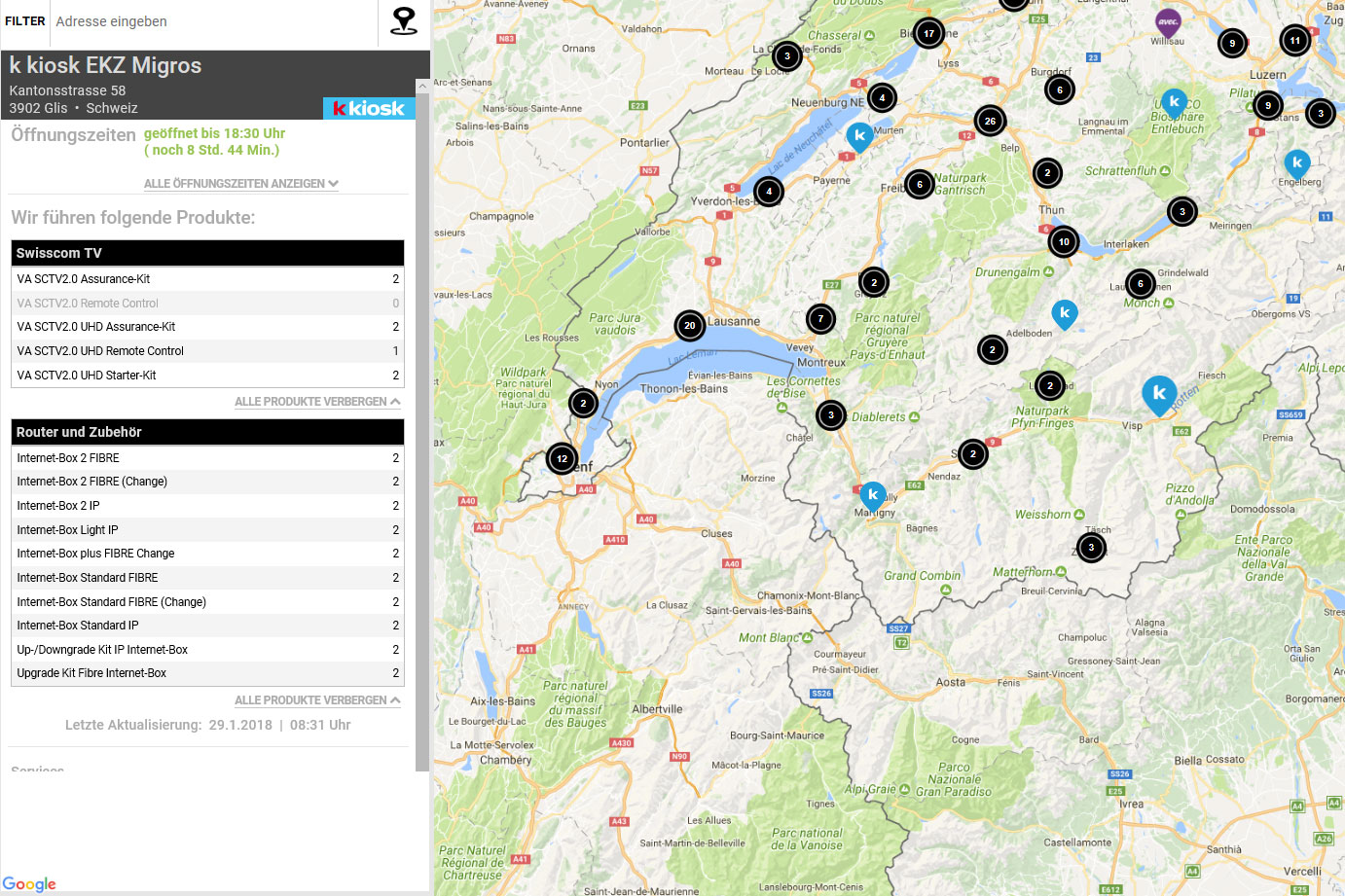Select the Router und Zubehör section header

tap(207, 432)
